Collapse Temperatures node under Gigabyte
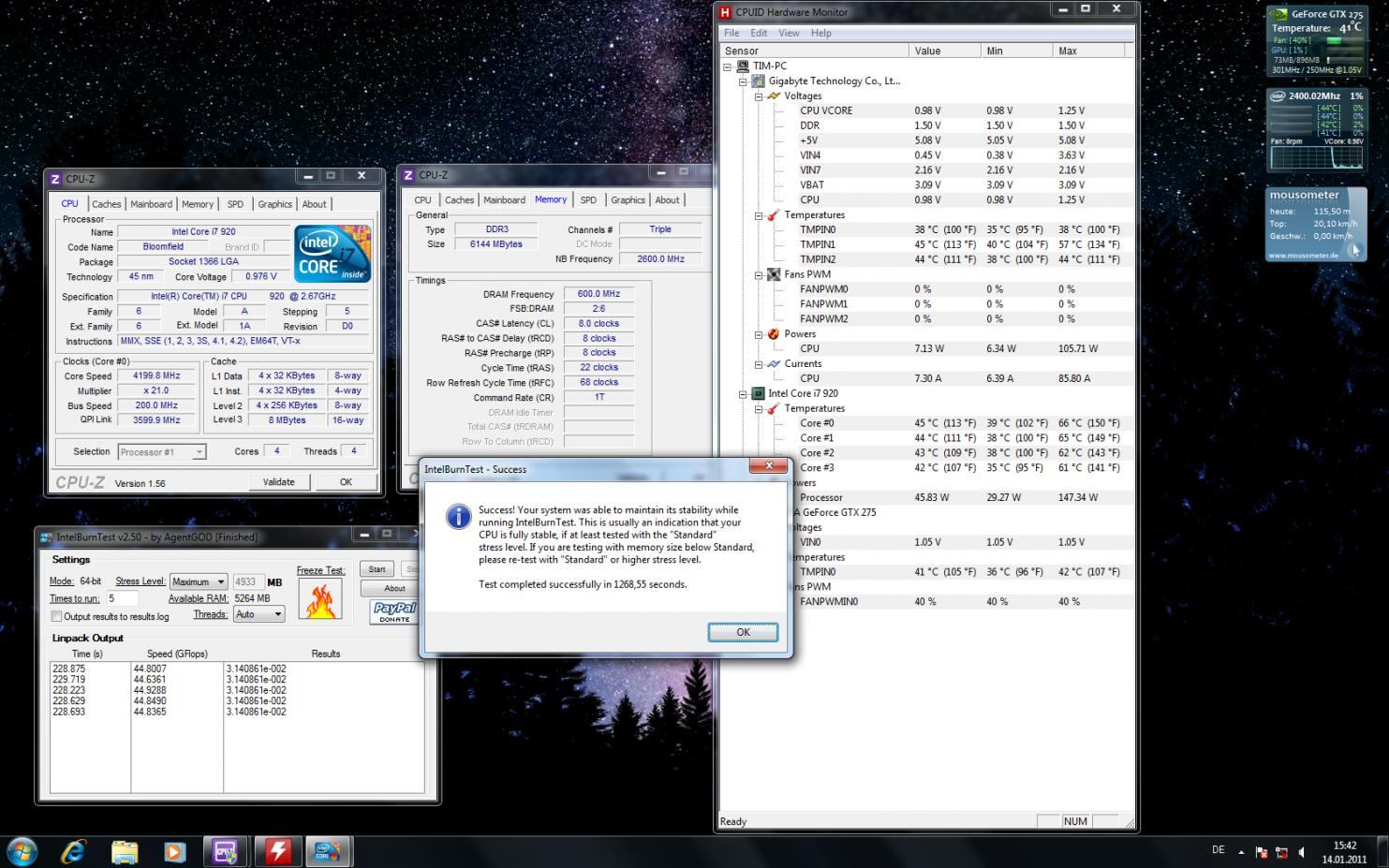This screenshot has width=1389, height=868. click(759, 215)
